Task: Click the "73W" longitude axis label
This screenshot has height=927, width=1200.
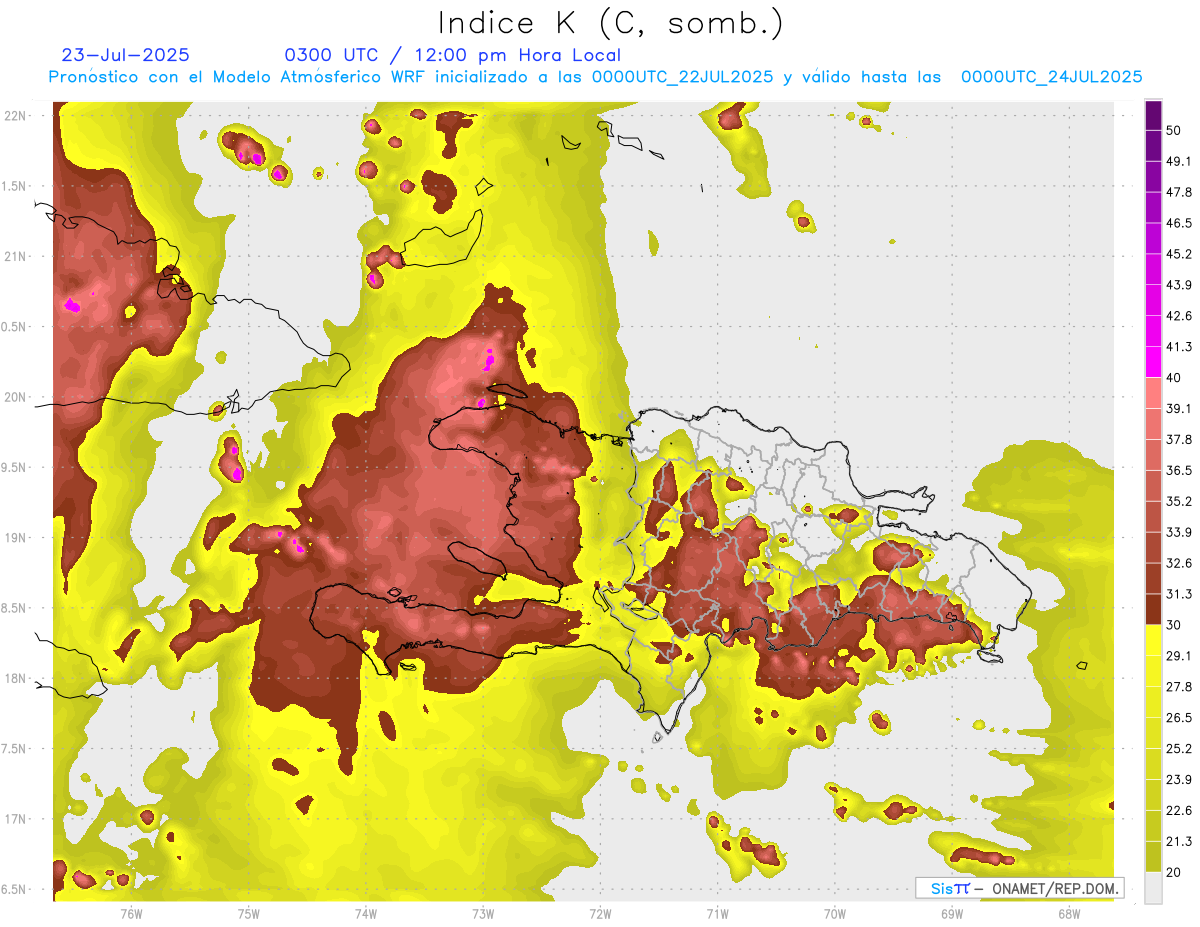Action: click(483, 914)
